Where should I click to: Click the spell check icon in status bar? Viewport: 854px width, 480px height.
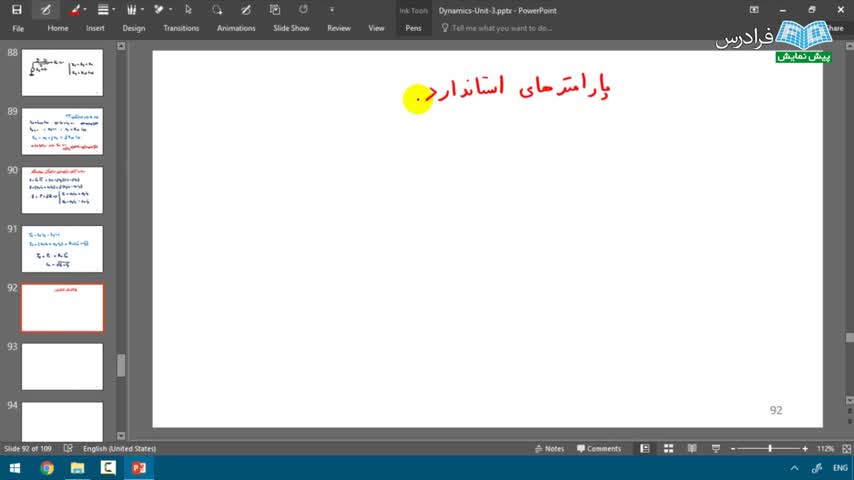pos(68,448)
